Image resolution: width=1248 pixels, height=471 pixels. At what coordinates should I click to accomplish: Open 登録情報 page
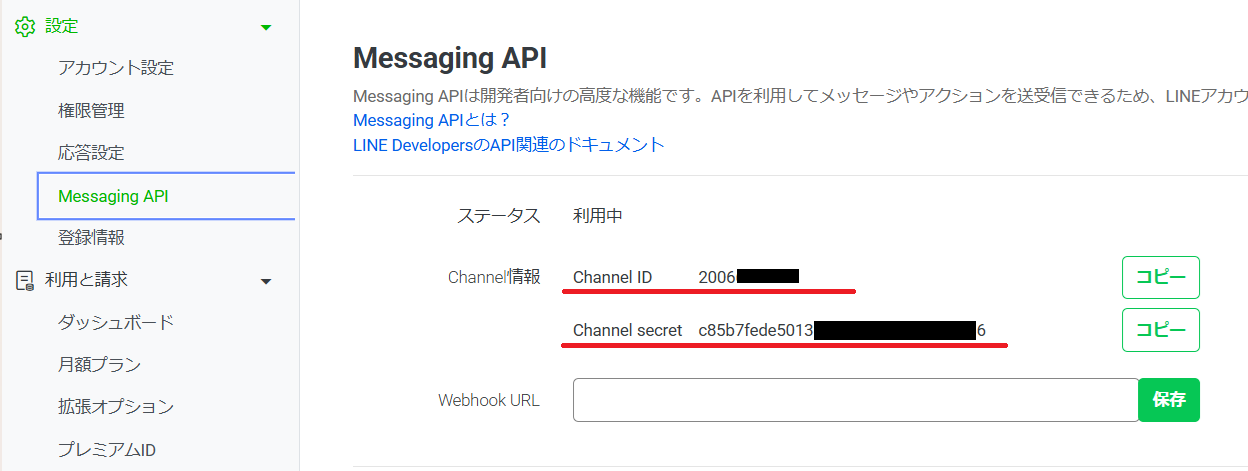[91, 238]
